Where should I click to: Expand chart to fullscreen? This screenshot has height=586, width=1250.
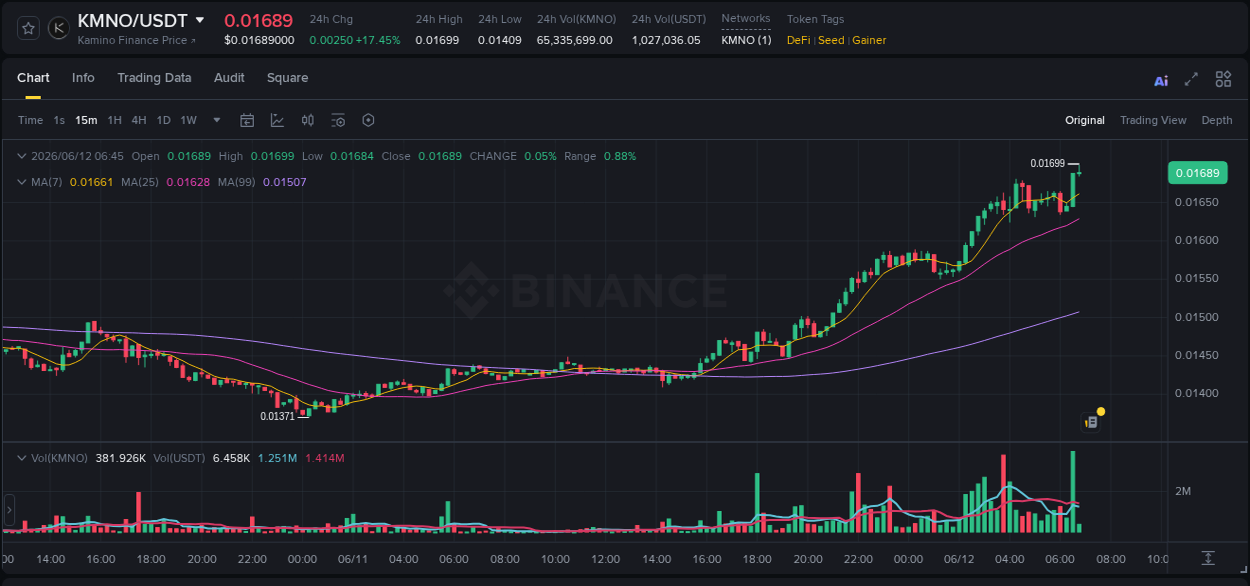1191,79
